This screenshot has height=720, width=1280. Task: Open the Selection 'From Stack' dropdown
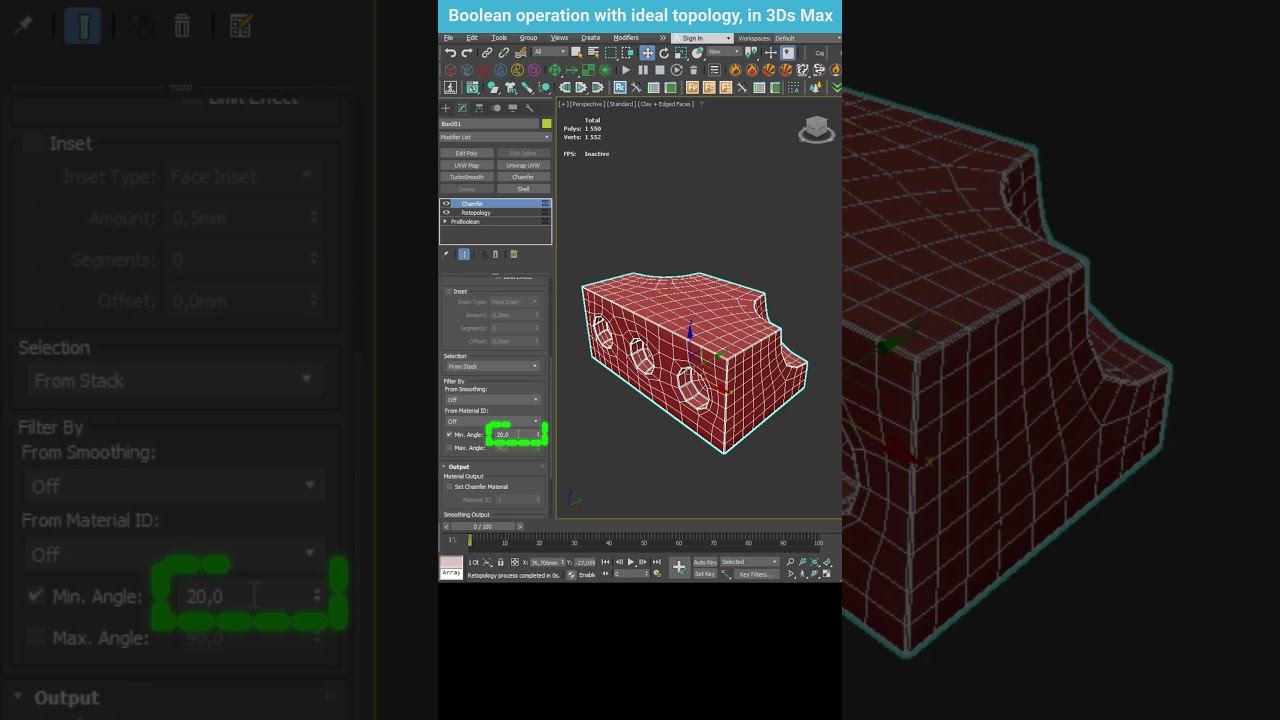pyautogui.click(x=494, y=366)
